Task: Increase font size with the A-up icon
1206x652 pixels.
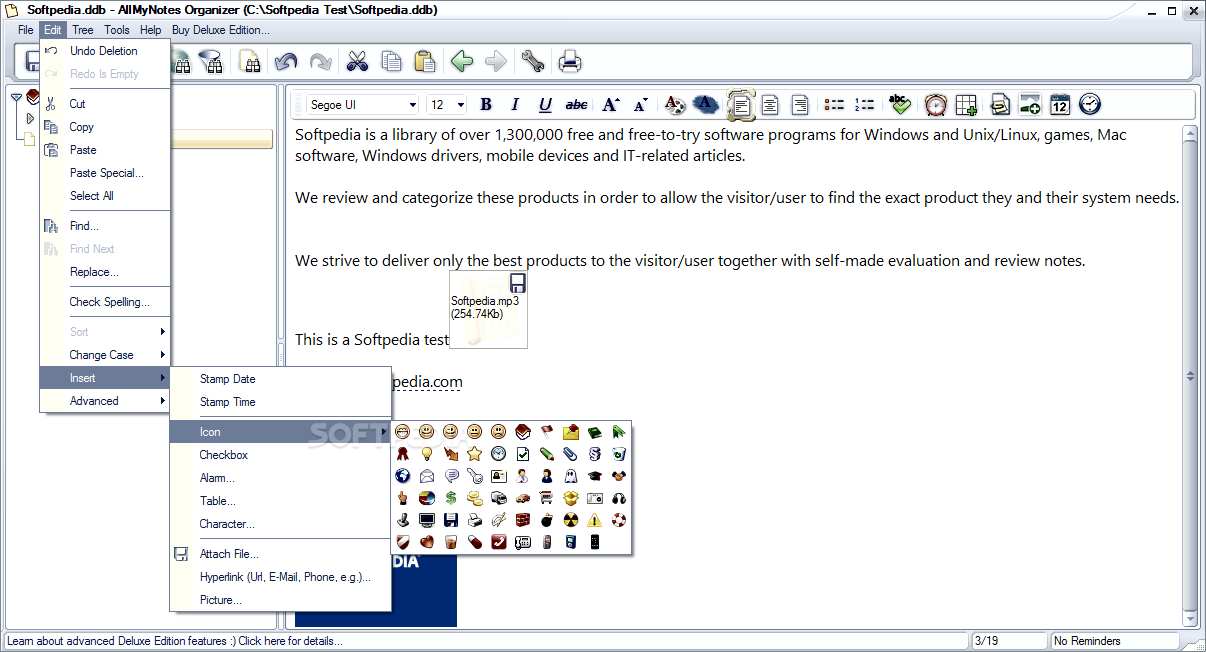Action: pos(610,104)
